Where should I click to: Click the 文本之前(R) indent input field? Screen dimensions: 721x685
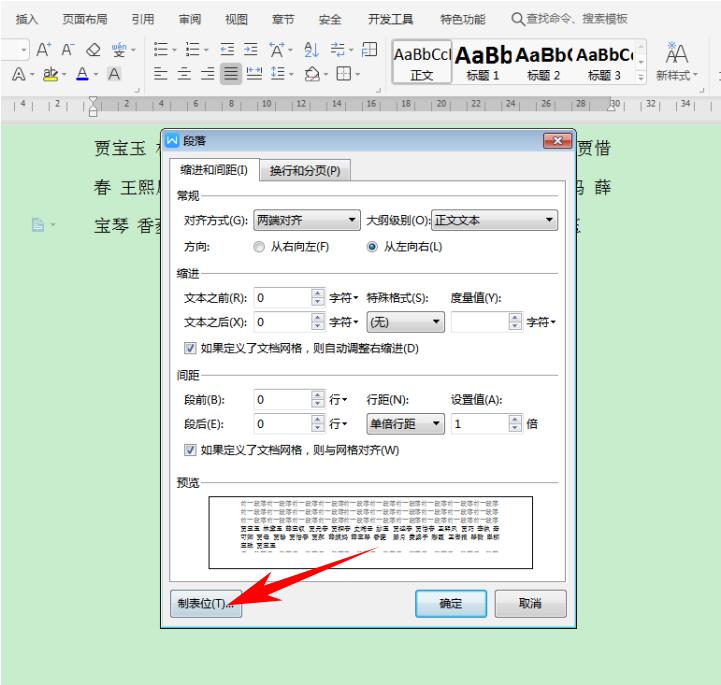pos(283,298)
